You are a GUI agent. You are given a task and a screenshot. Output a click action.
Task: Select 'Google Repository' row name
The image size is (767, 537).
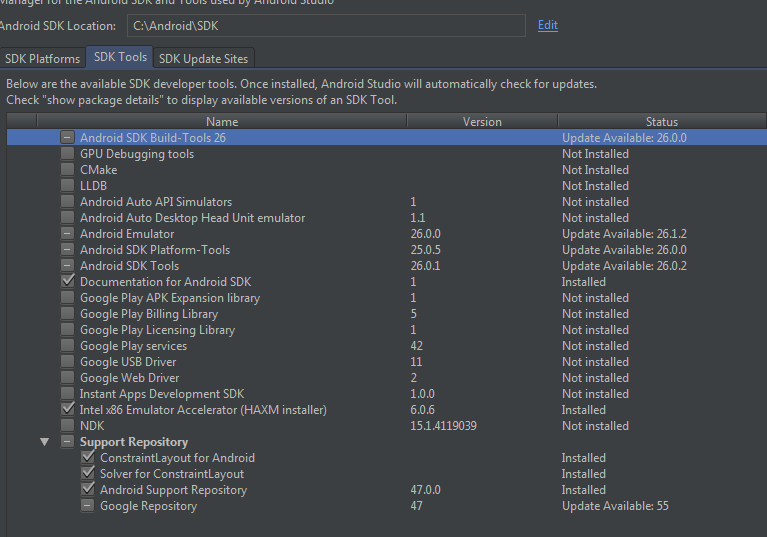pyautogui.click(x=149, y=506)
